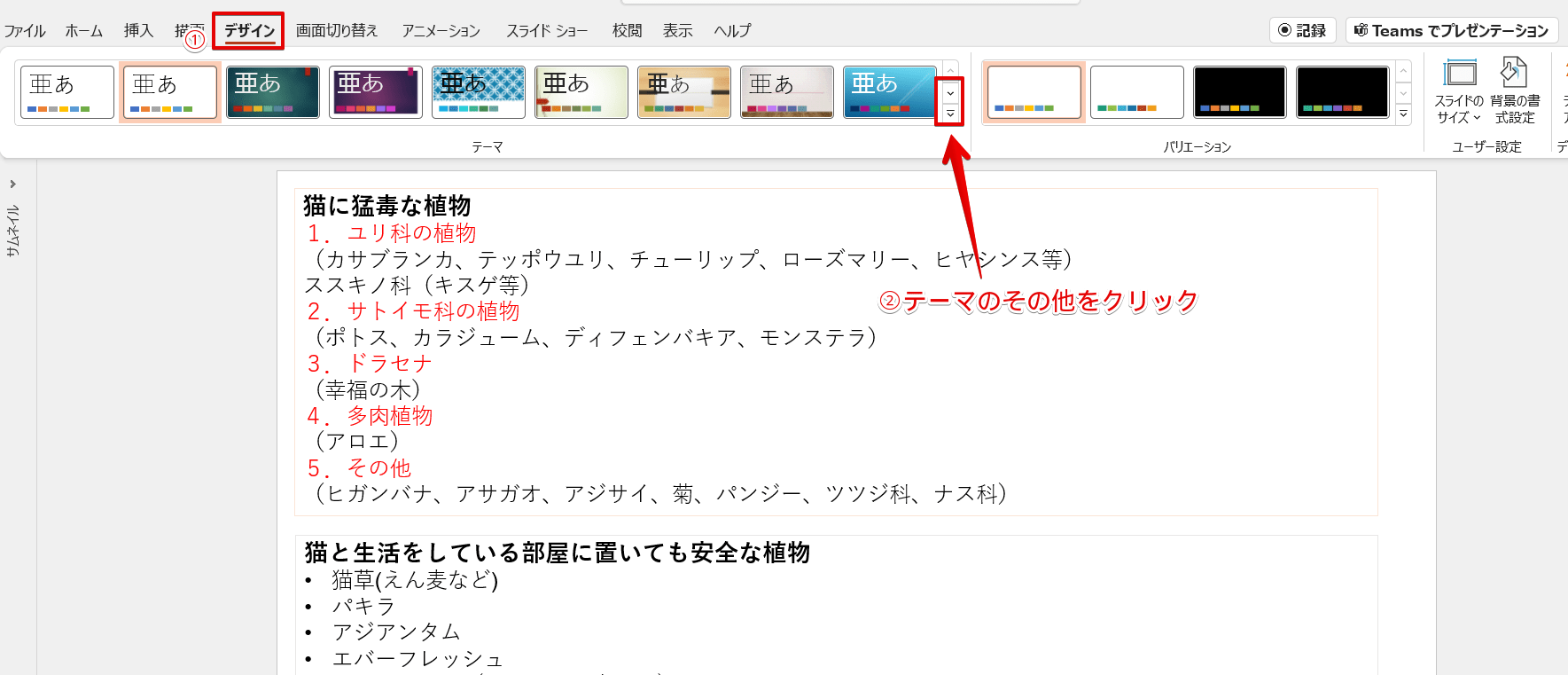
Task: Select the first black variation thumbnail
Action: click(1240, 92)
